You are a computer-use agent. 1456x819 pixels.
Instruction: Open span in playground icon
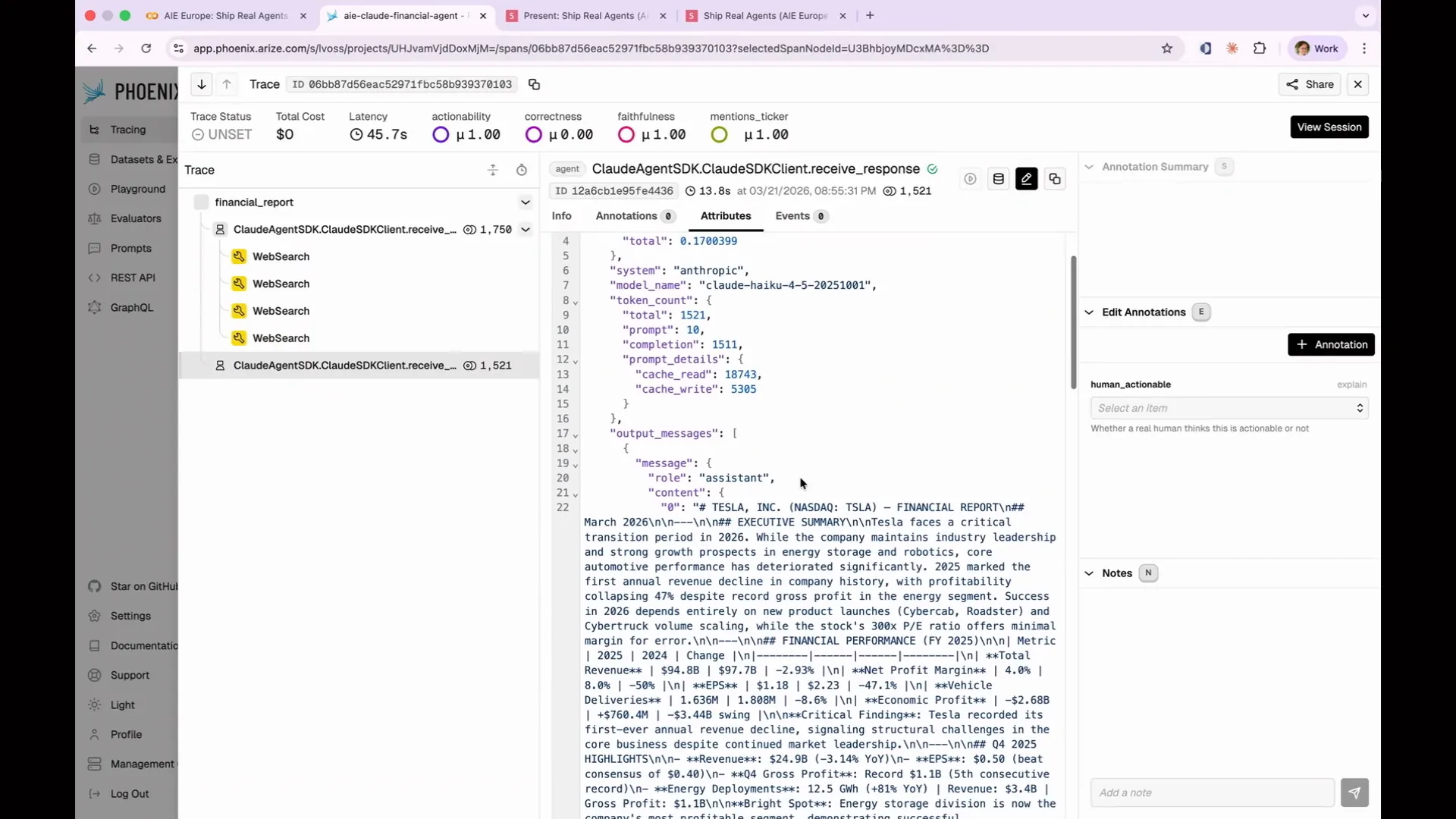(x=970, y=179)
